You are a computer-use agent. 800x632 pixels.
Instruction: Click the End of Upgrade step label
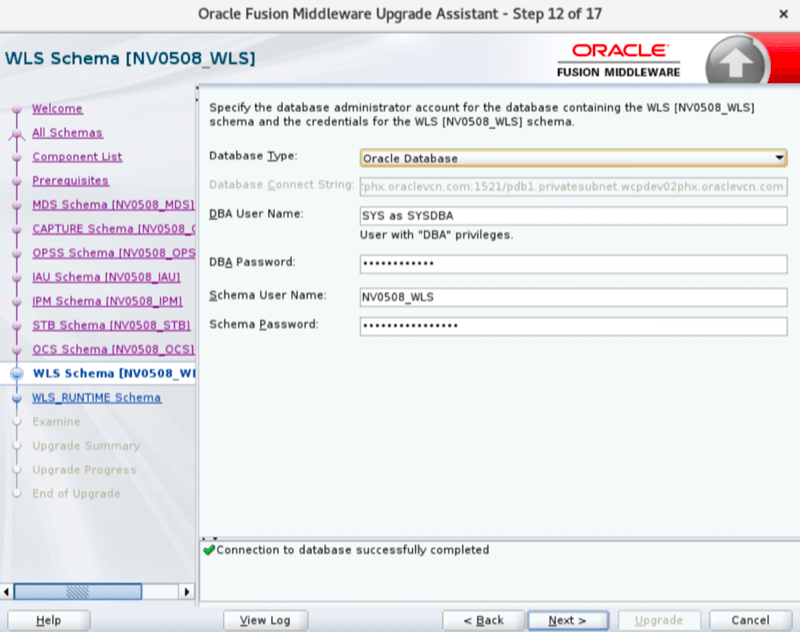tap(76, 494)
